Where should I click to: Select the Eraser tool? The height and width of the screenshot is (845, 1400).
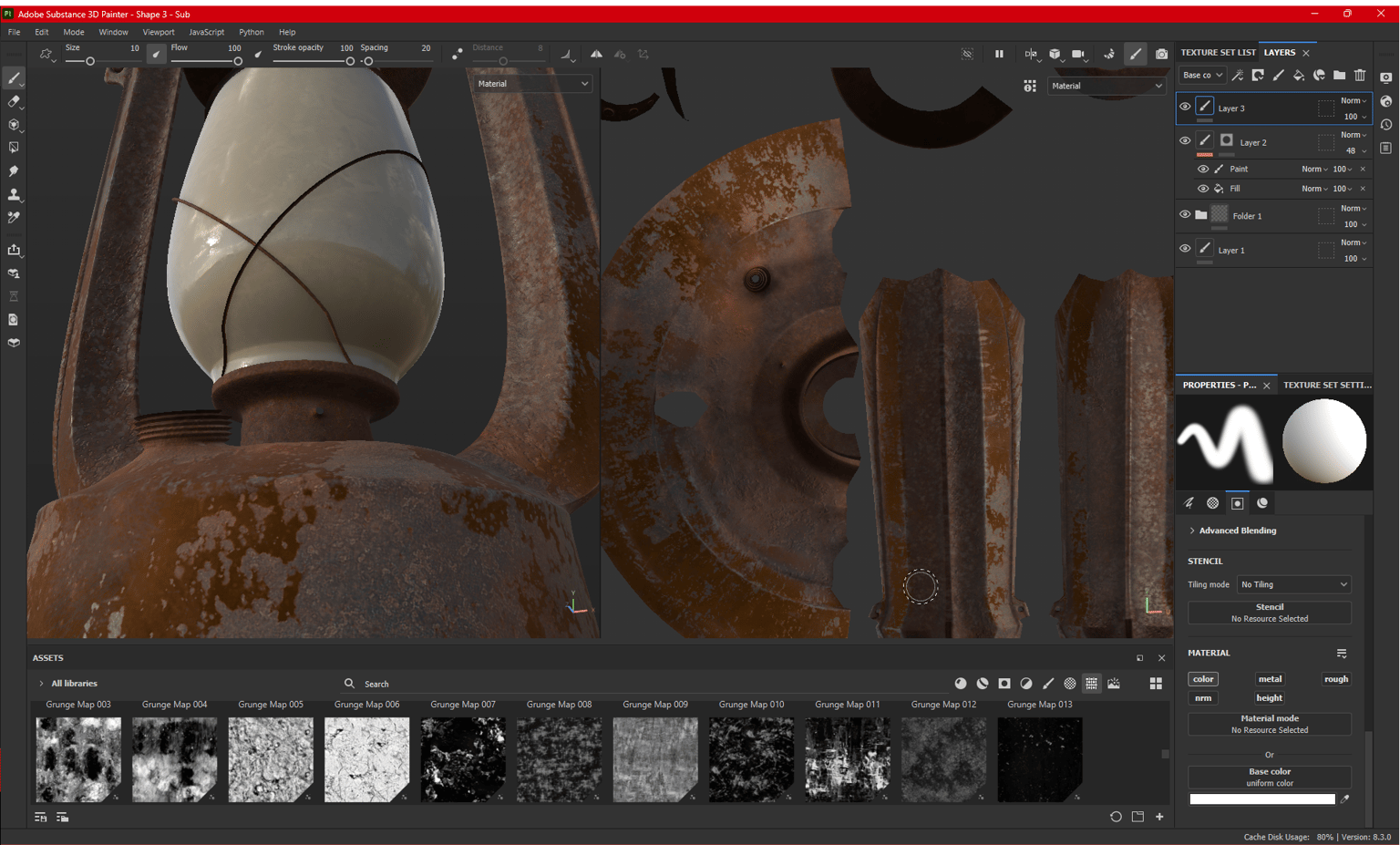[14, 102]
